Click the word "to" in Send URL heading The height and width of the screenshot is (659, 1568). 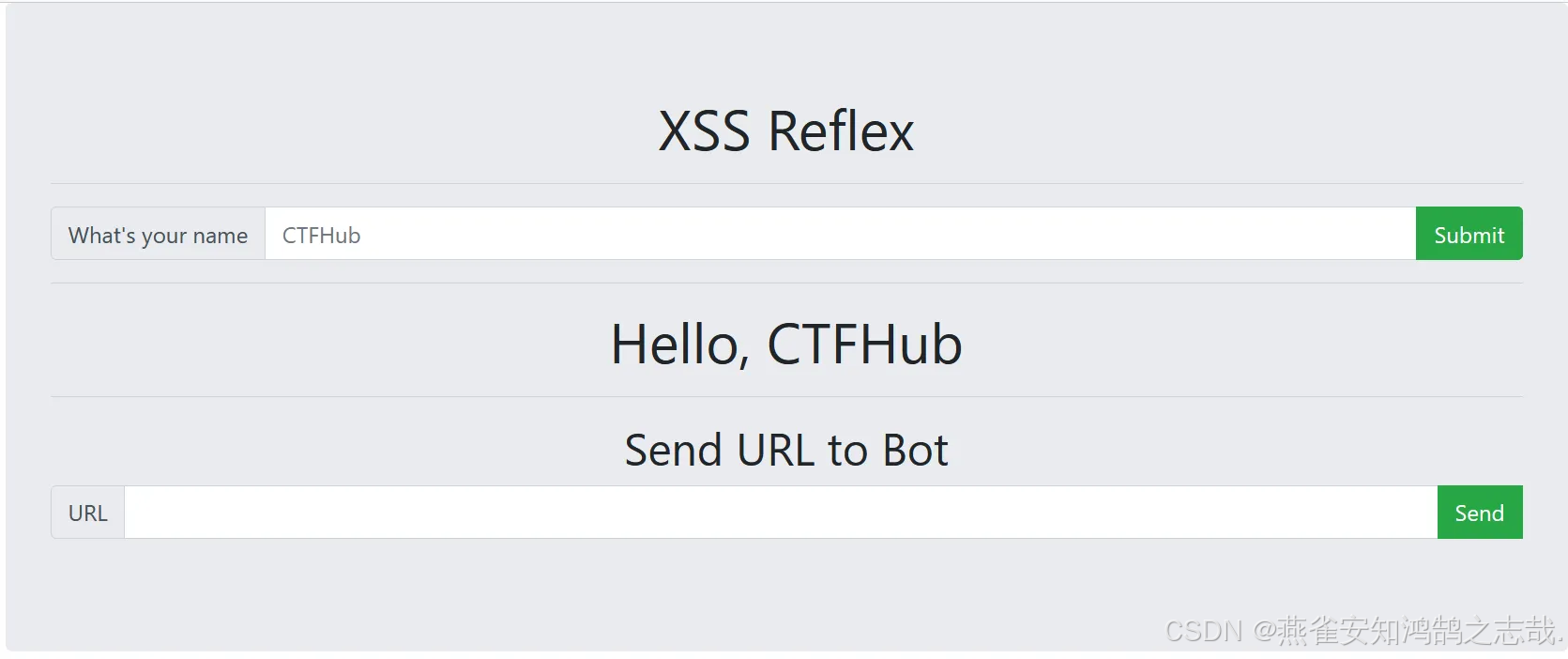pos(847,451)
